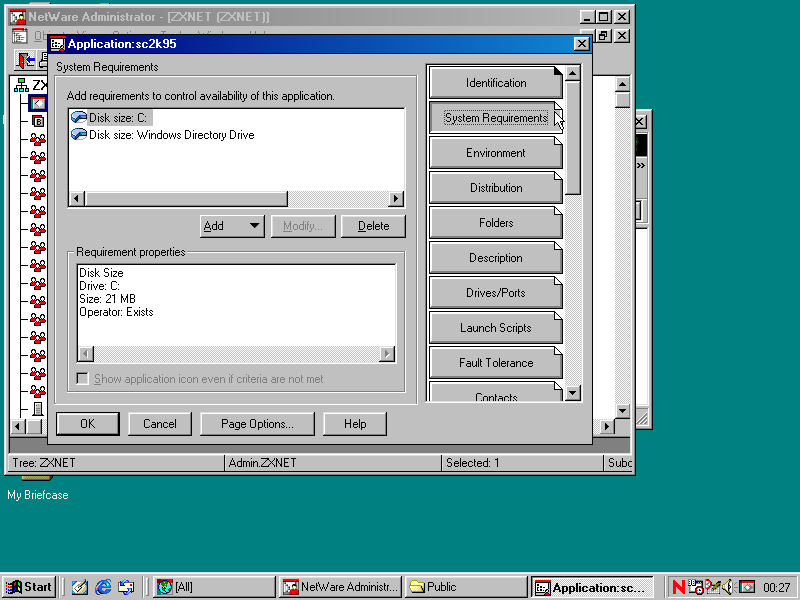This screenshot has height=600, width=800.
Task: Click the My Briefcase desktop label
Action: pyautogui.click(x=38, y=495)
